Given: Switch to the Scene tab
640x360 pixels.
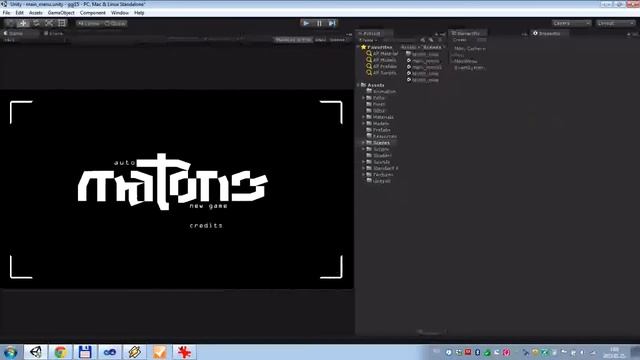Looking at the screenshot, I should click(53, 33).
